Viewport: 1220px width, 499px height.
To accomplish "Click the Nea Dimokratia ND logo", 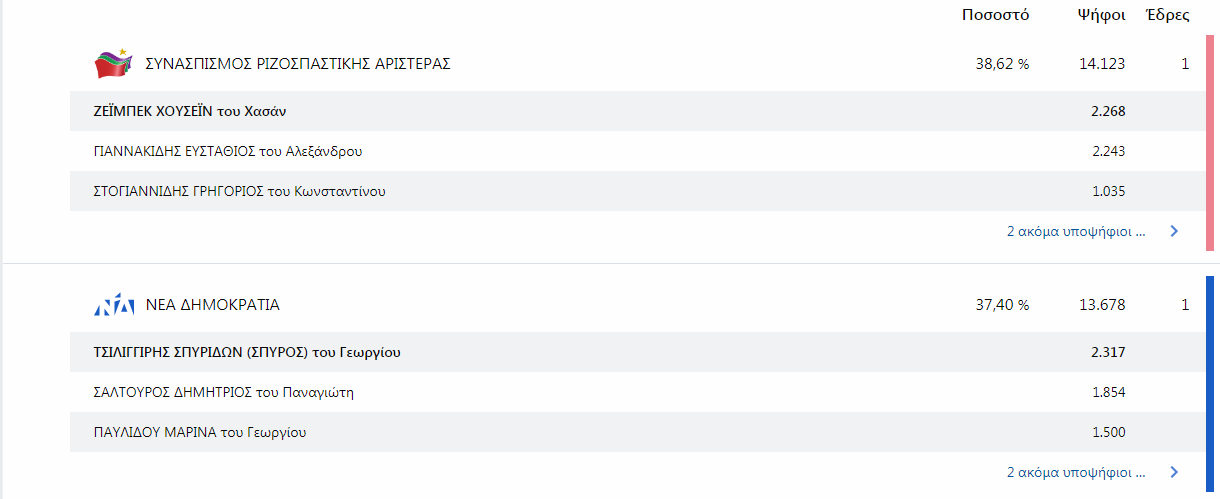I will coord(113,305).
